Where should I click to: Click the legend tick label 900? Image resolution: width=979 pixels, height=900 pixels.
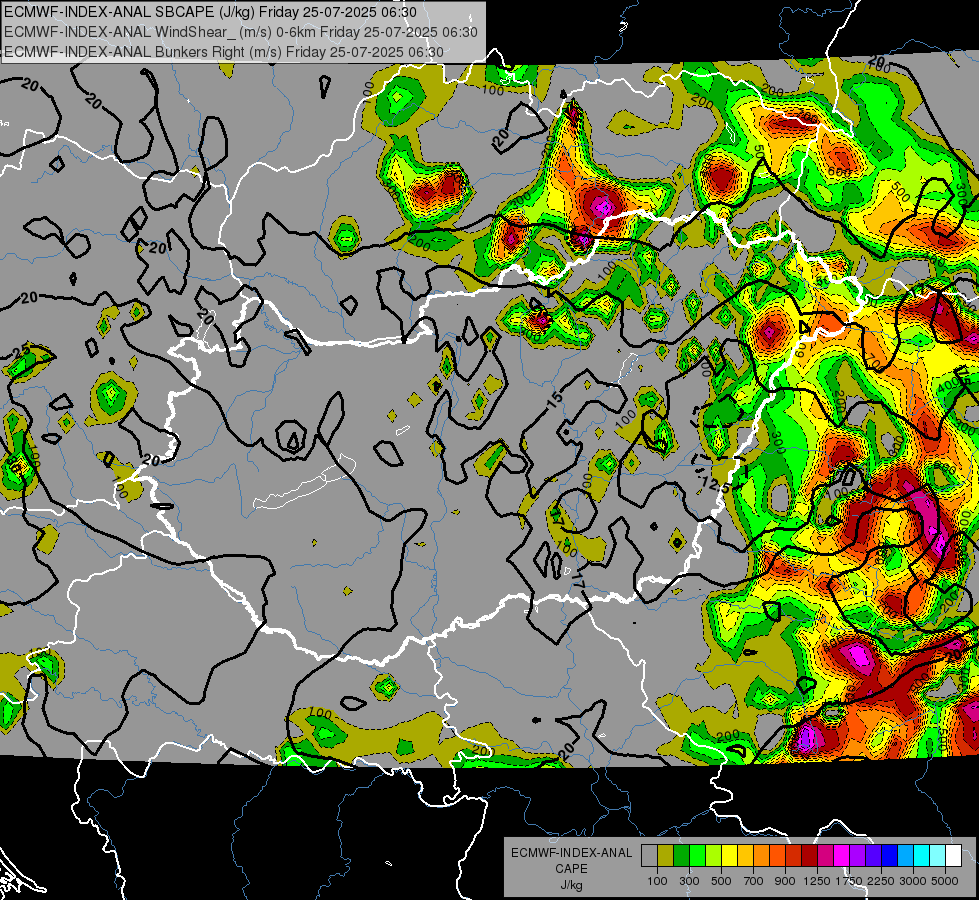(x=785, y=881)
